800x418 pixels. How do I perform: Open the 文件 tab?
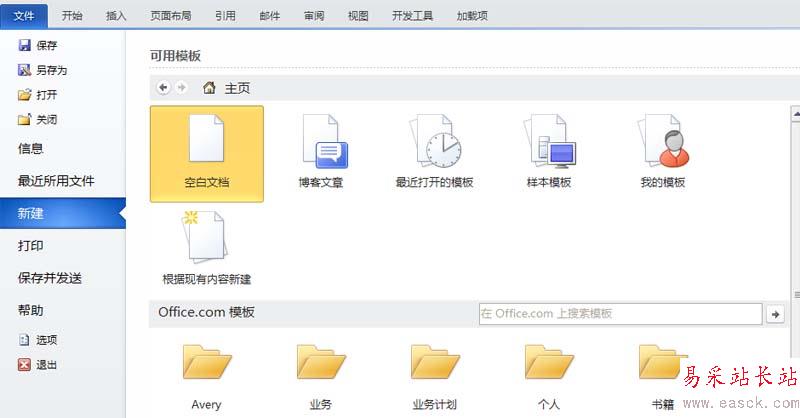(x=24, y=16)
